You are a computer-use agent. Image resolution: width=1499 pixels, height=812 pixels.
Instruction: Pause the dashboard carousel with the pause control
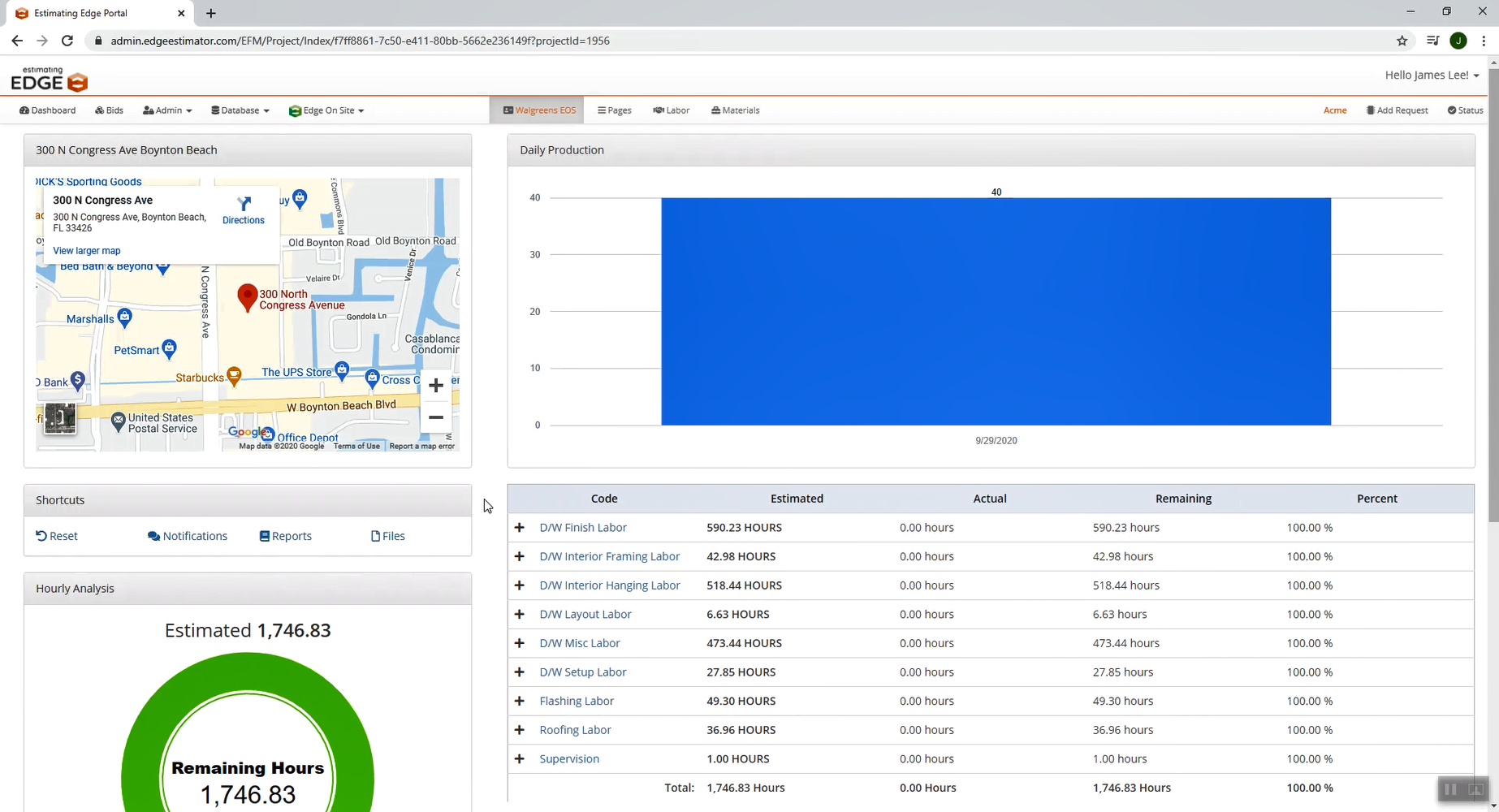pyautogui.click(x=1450, y=788)
